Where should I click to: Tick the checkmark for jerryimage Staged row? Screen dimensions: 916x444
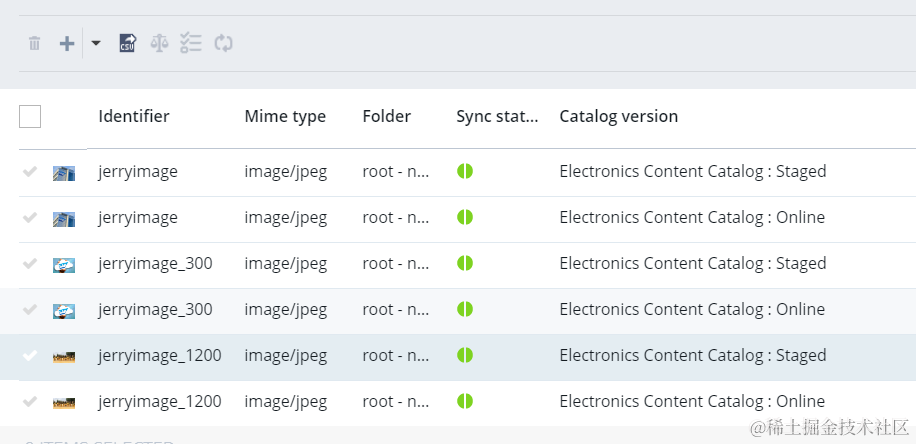[30, 171]
